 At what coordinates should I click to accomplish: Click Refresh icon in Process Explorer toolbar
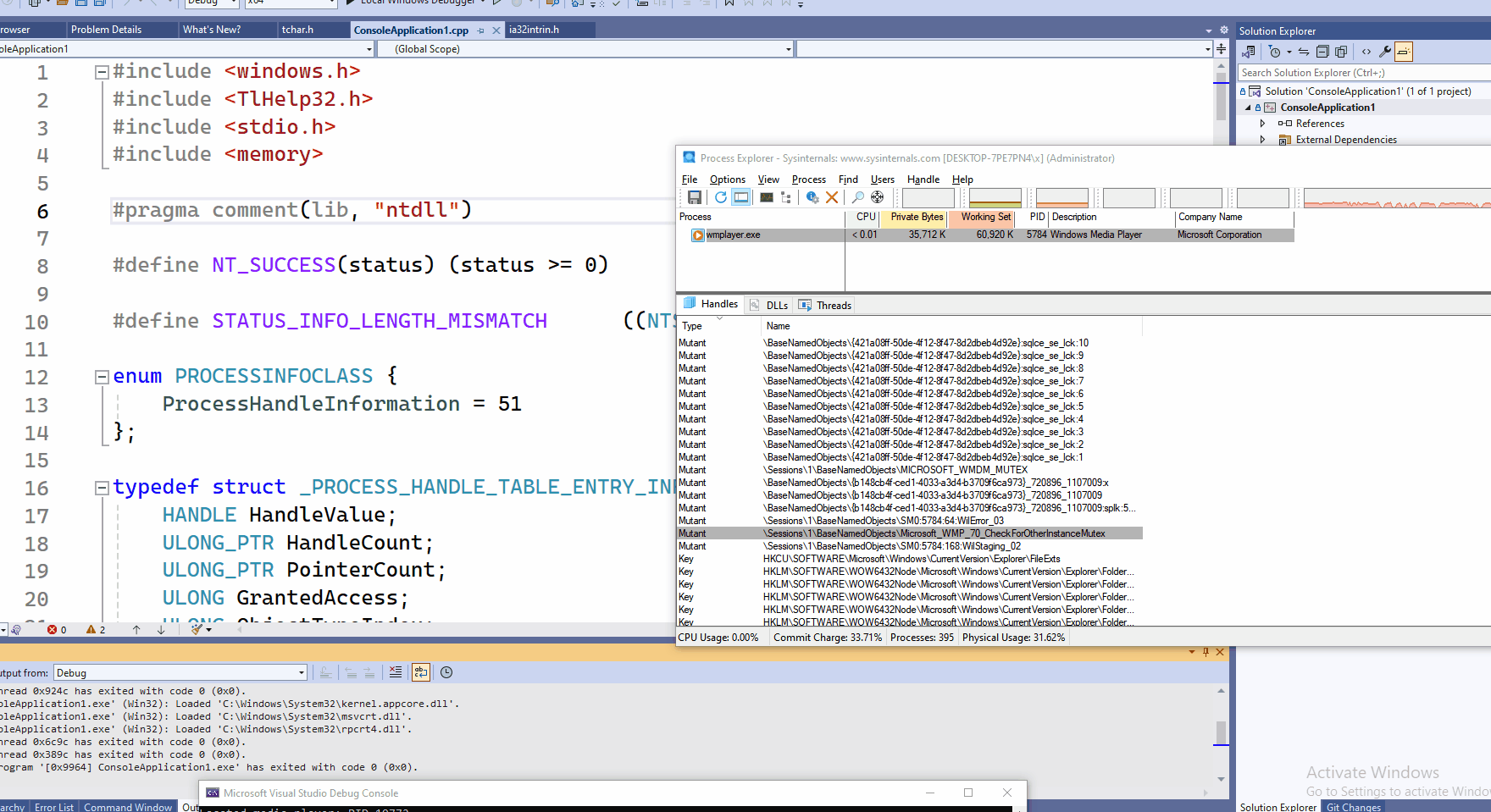click(x=721, y=197)
